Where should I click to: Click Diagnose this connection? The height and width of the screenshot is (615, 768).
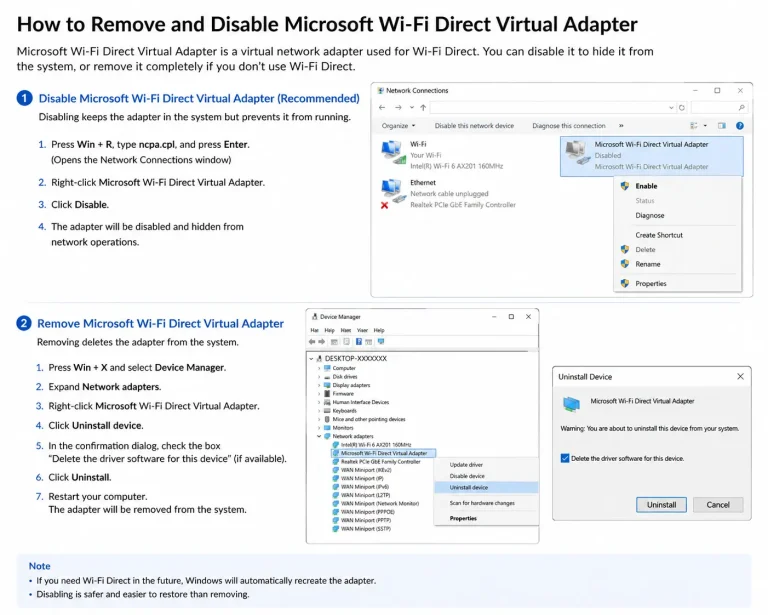569,126
